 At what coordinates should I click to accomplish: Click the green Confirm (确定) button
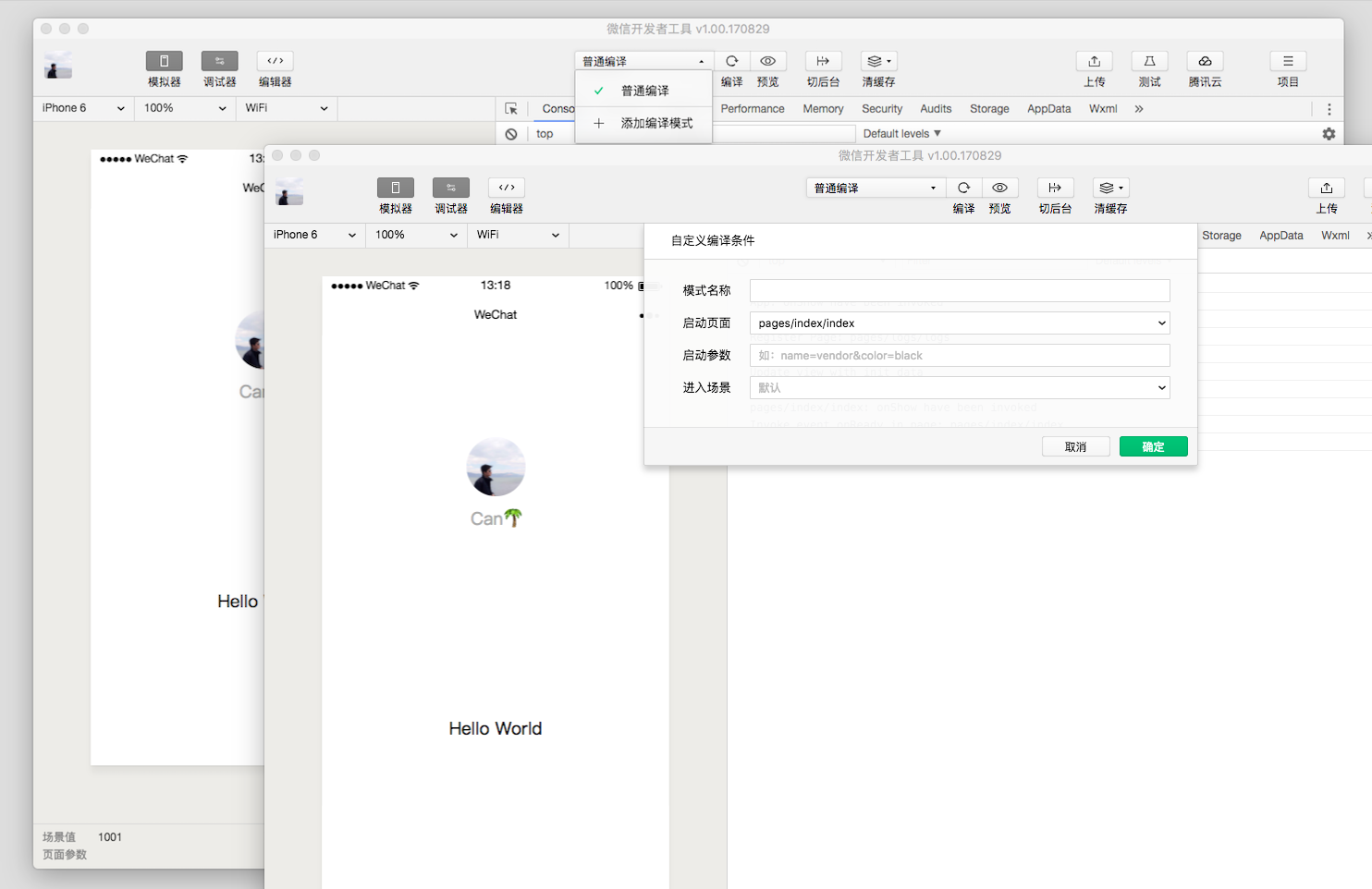[x=1153, y=446]
